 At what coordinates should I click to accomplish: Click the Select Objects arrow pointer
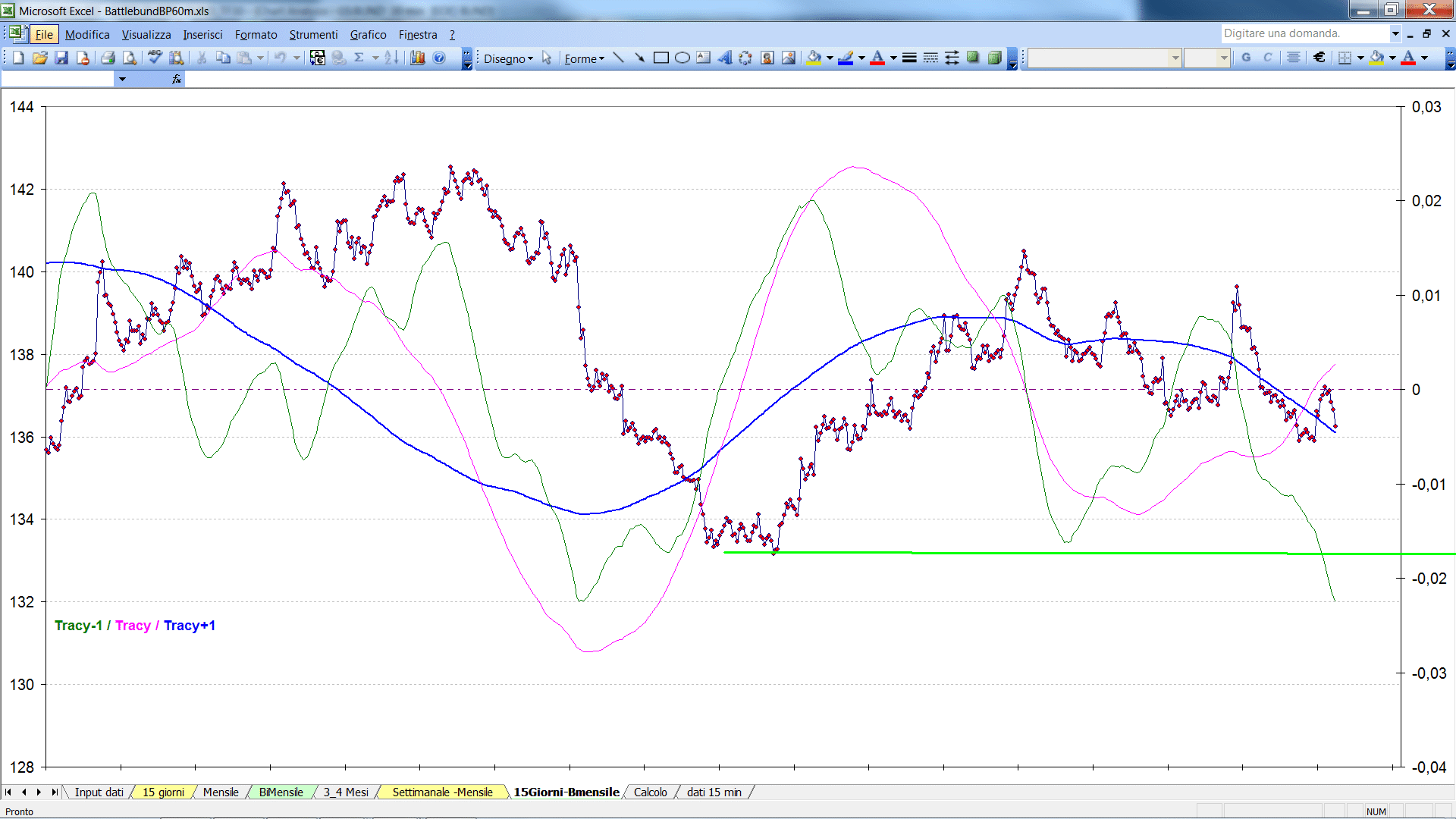[547, 58]
